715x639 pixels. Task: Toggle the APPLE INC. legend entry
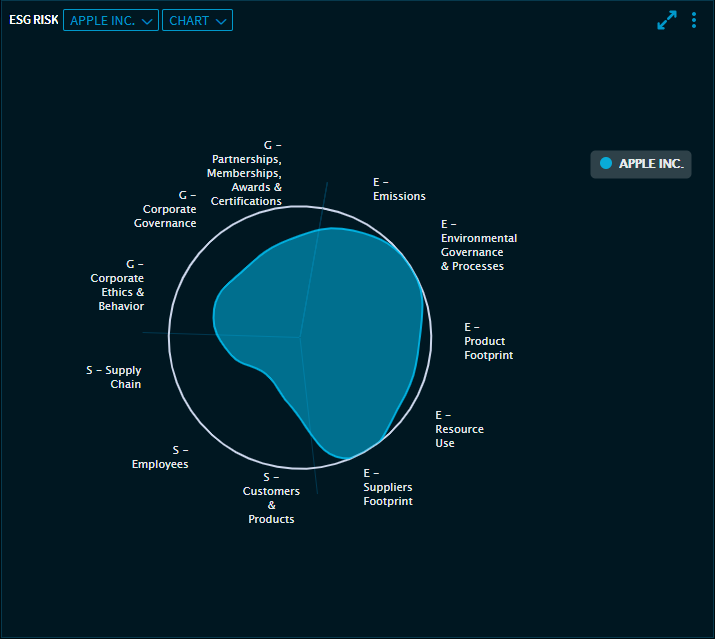[x=641, y=164]
